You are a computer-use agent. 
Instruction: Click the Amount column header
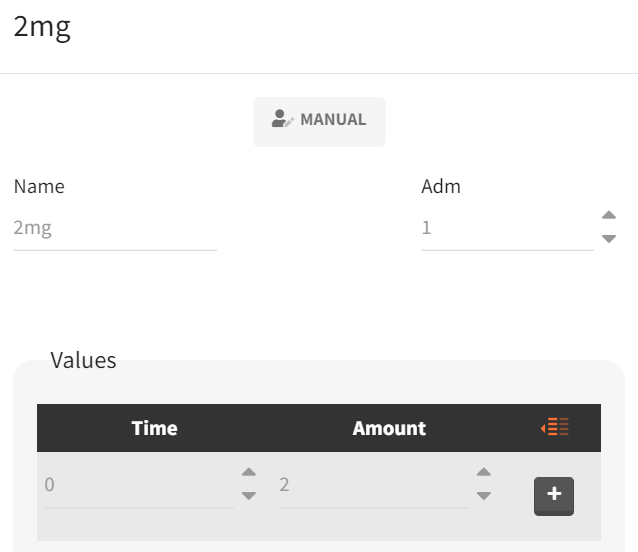pos(389,428)
